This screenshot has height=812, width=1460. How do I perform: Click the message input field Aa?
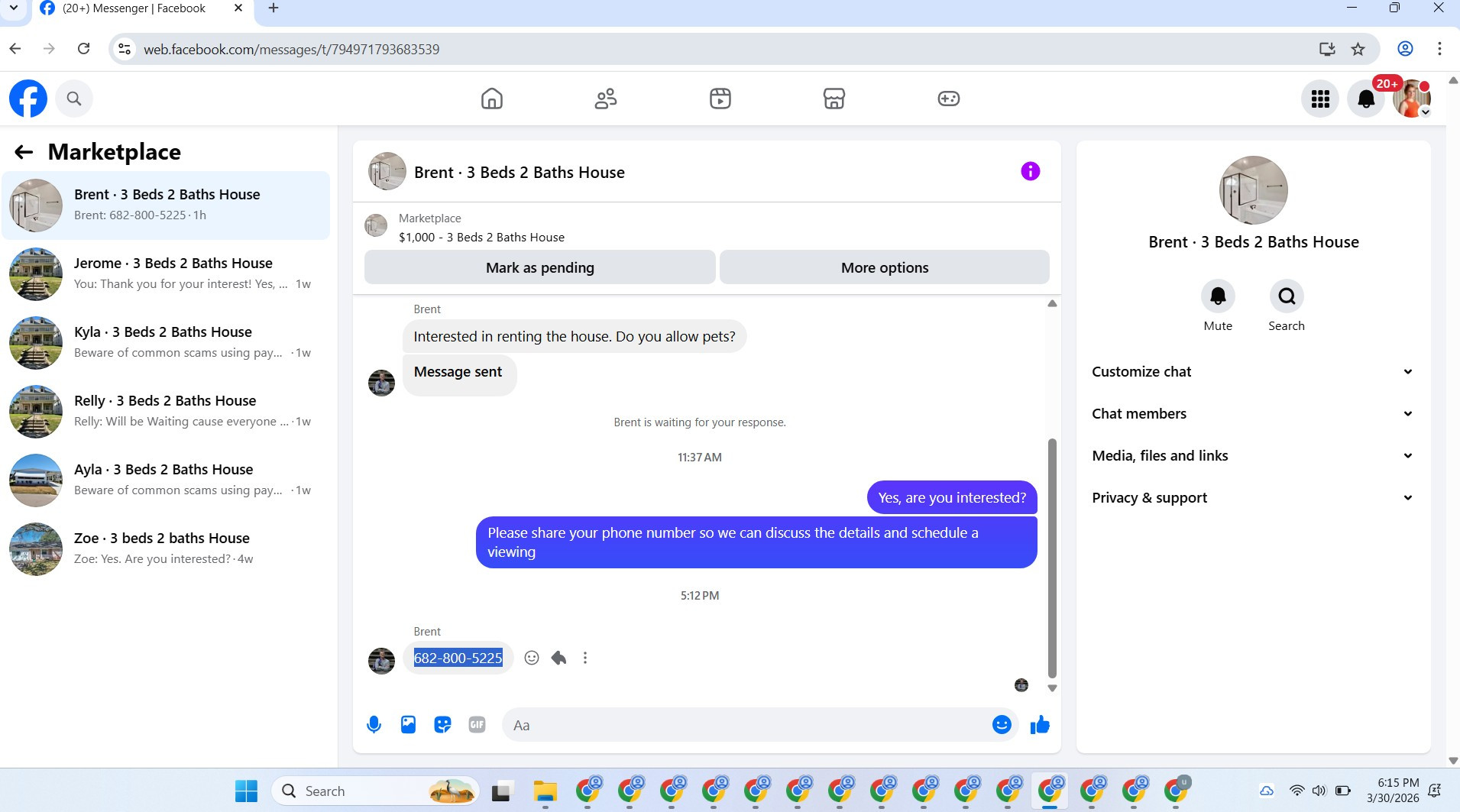click(745, 725)
